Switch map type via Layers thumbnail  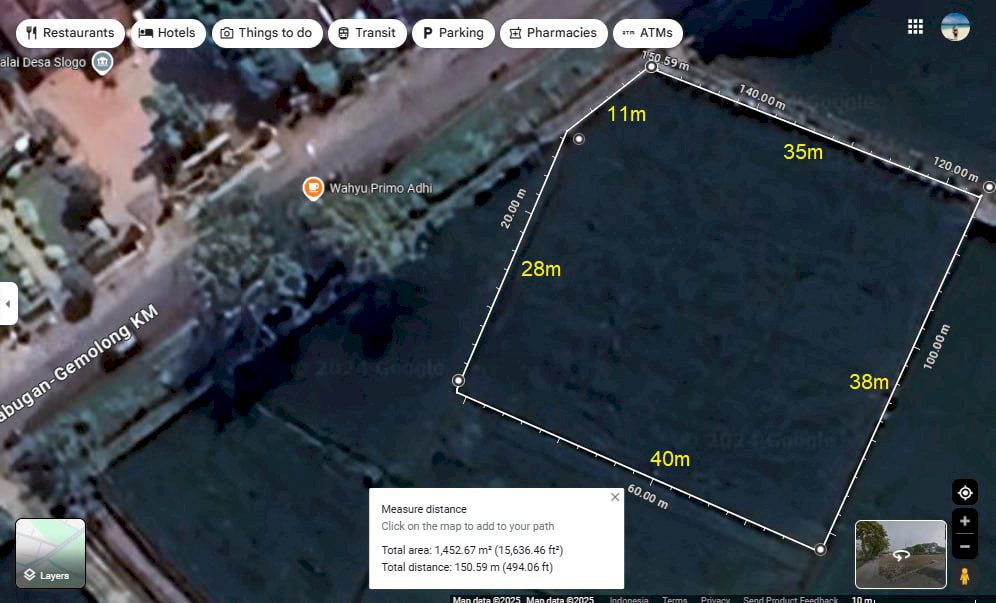coord(51,553)
